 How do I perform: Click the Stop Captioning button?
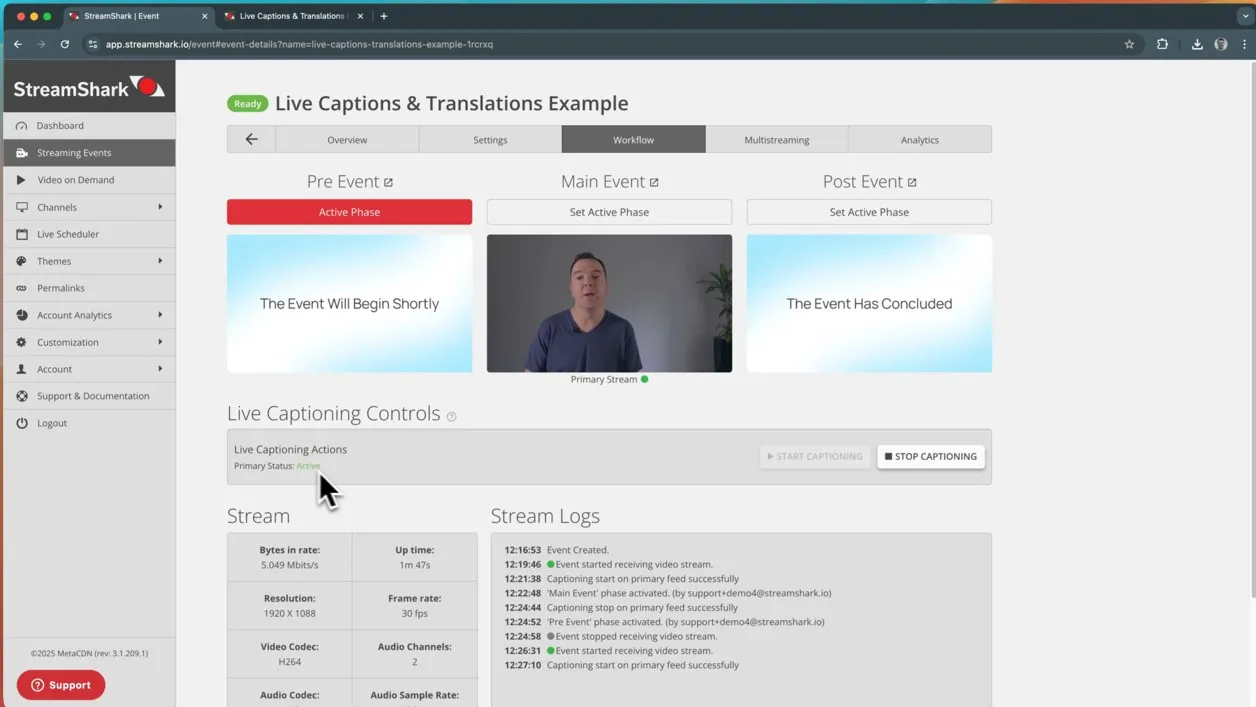(x=931, y=456)
